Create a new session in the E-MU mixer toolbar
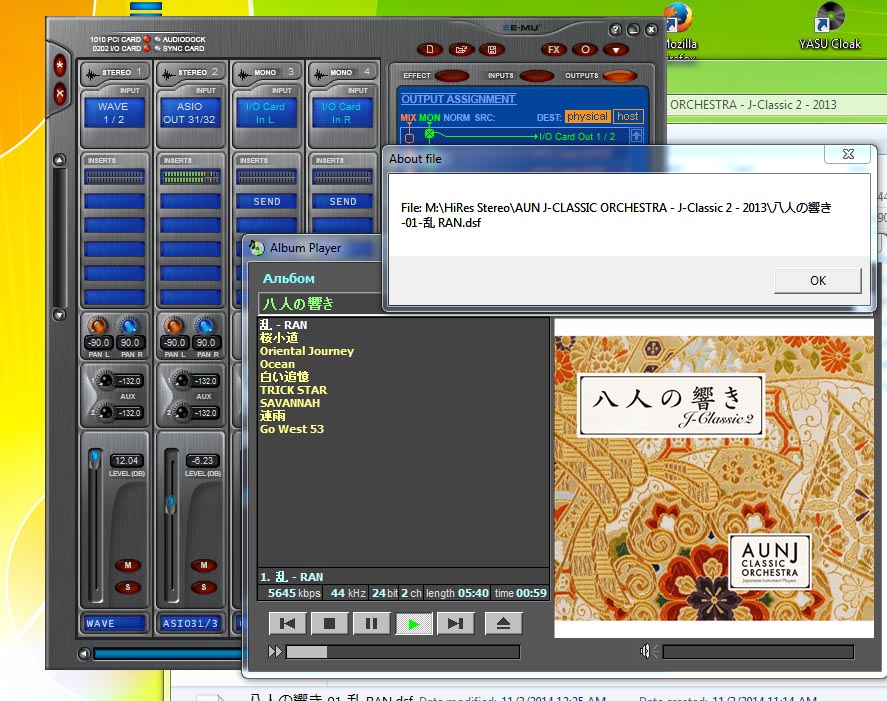 point(430,49)
